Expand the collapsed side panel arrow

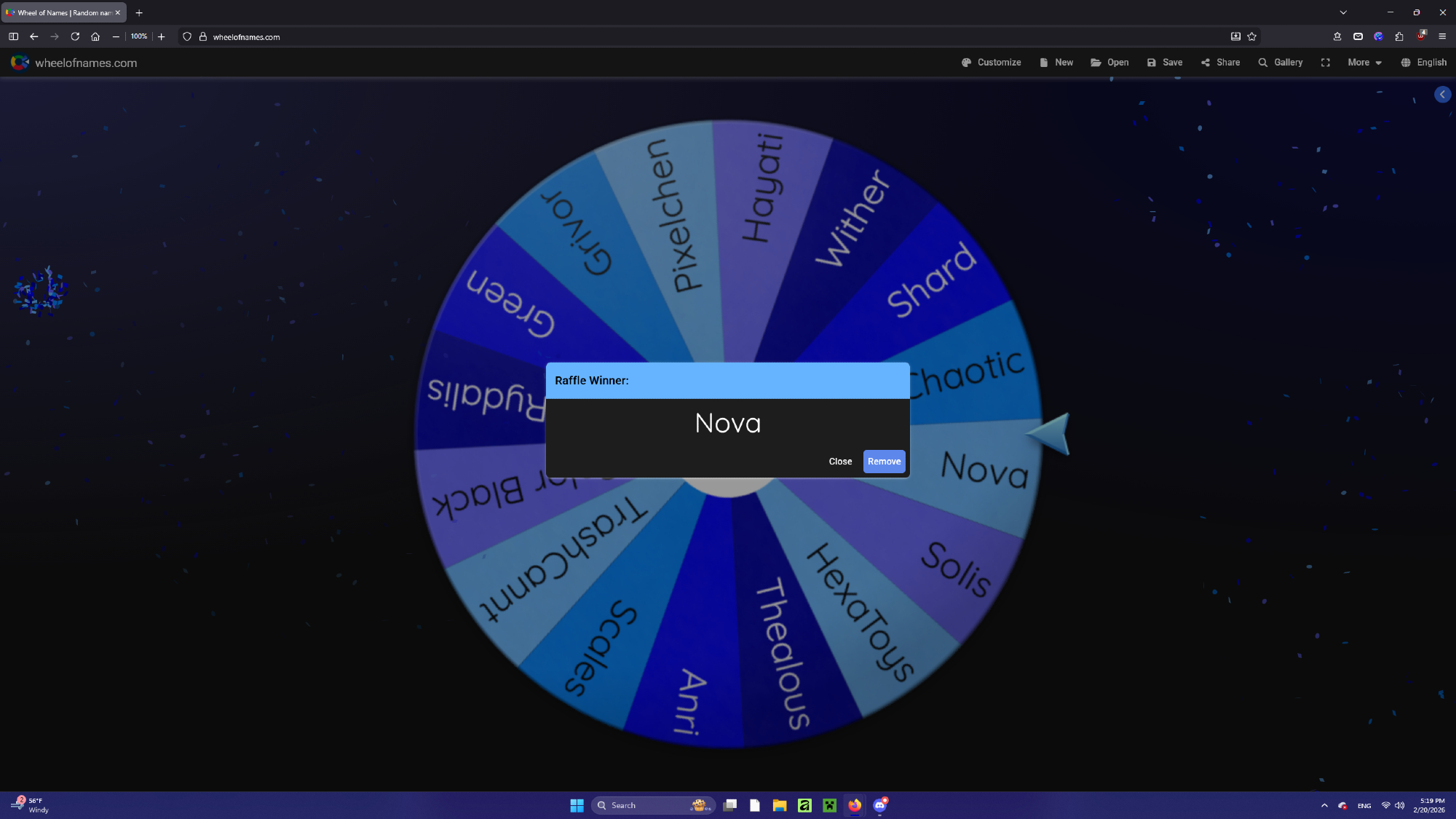1442,95
